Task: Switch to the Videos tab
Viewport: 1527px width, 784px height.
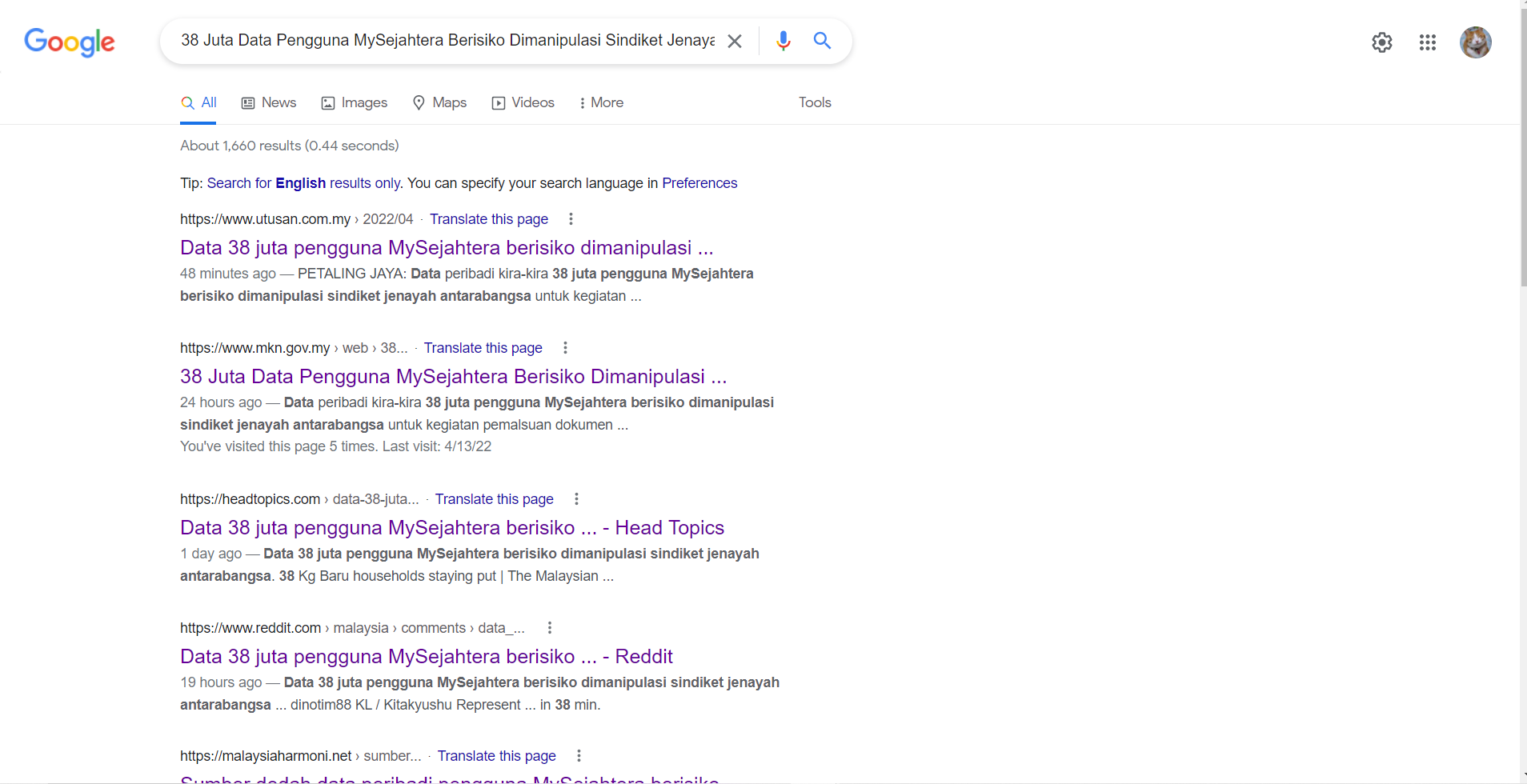Action: pos(523,102)
